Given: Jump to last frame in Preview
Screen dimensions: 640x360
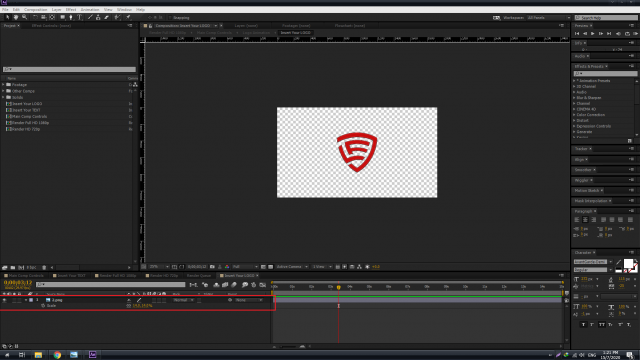Looking at the screenshot, I should (609, 33).
